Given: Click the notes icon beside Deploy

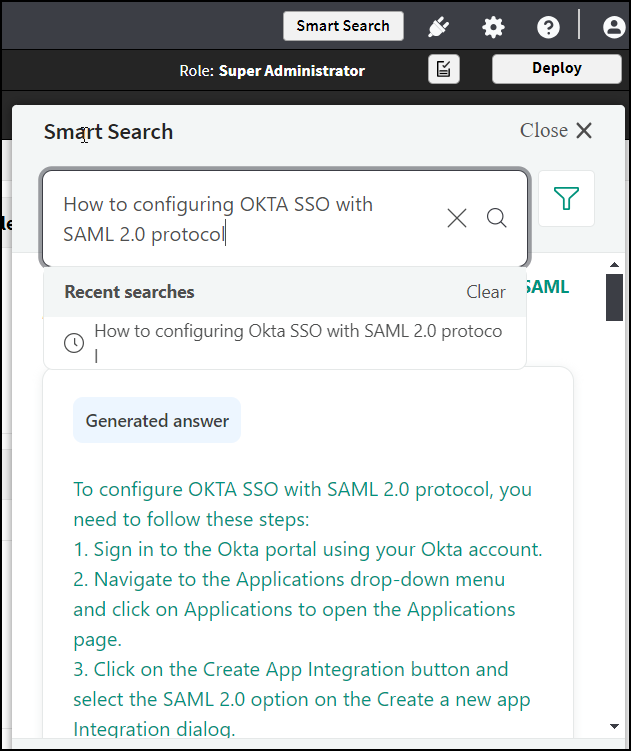Looking at the screenshot, I should (x=444, y=69).
